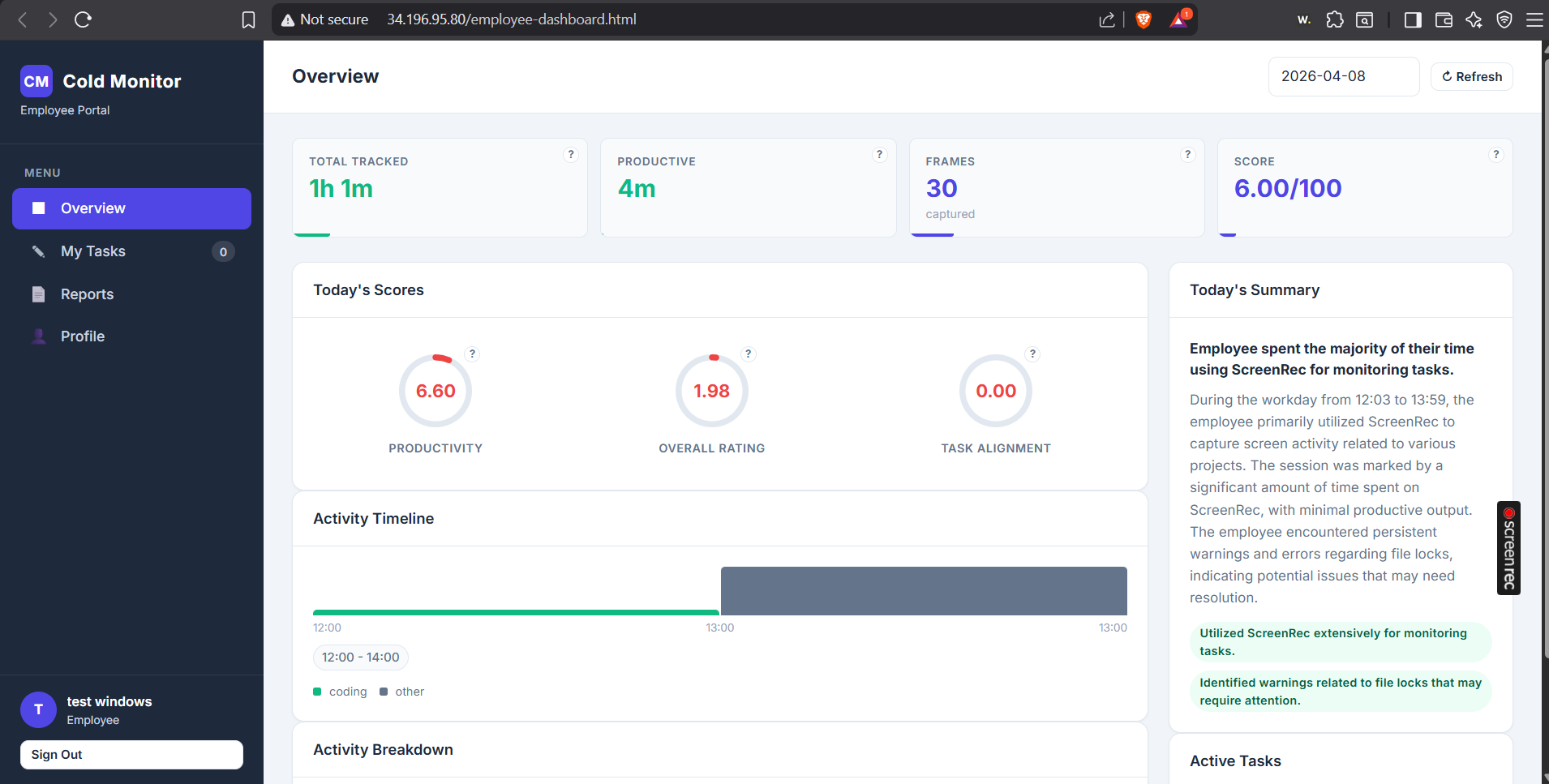Click the Total Tracked 1h 1m value

pyautogui.click(x=341, y=188)
